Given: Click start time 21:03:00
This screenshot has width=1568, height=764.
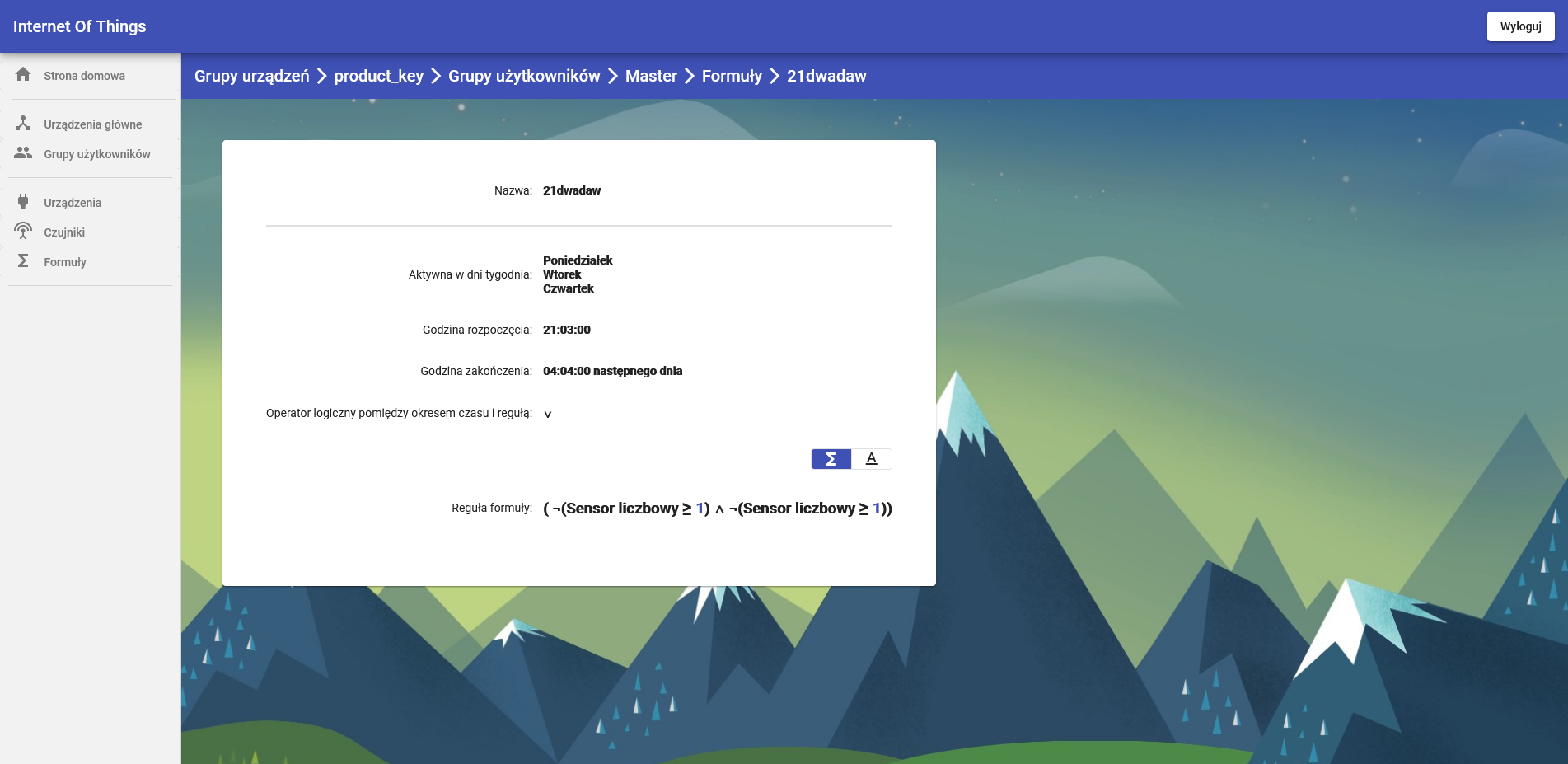Looking at the screenshot, I should pos(567,330).
